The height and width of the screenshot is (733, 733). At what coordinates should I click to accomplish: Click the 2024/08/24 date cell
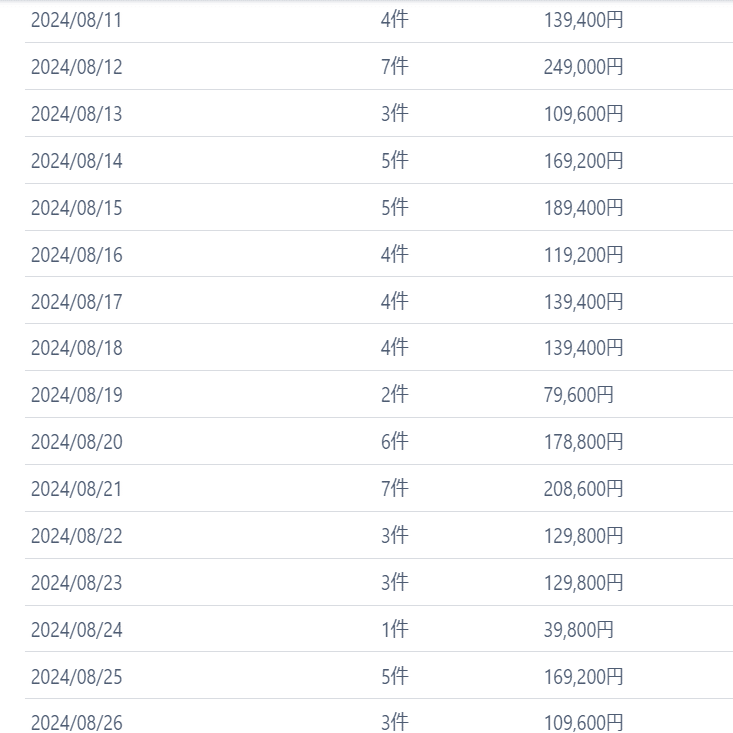click(76, 630)
